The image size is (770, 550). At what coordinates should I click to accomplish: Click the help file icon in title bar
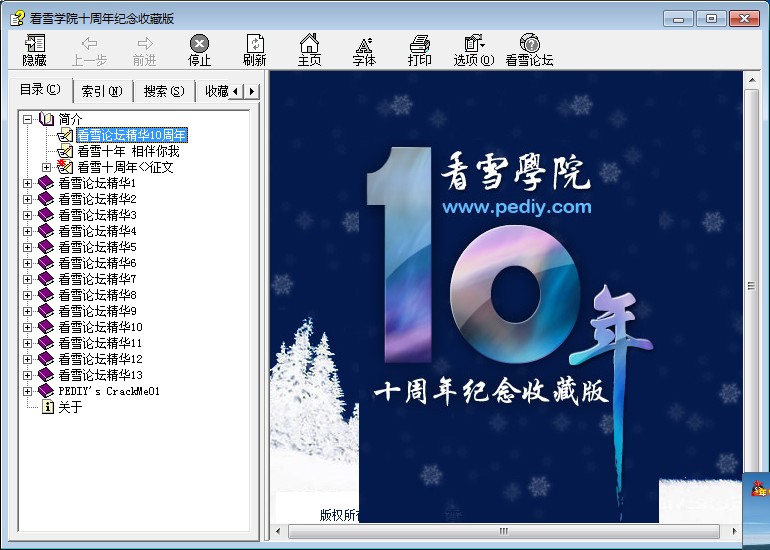click(17, 19)
